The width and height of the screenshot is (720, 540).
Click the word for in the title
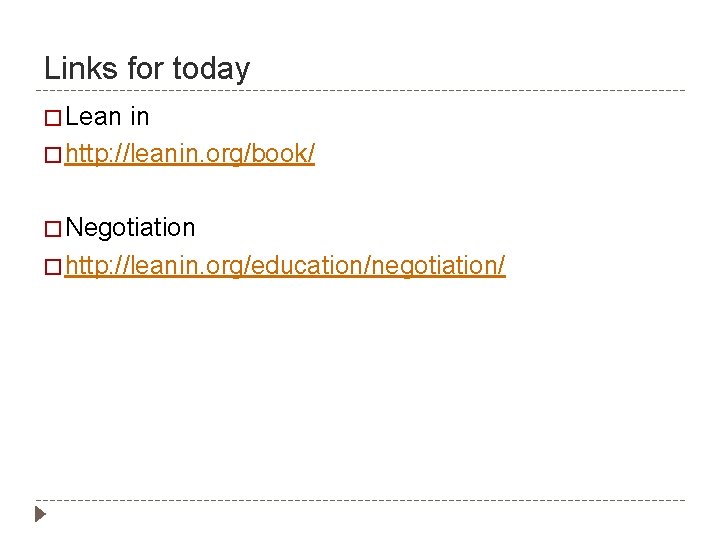point(145,68)
